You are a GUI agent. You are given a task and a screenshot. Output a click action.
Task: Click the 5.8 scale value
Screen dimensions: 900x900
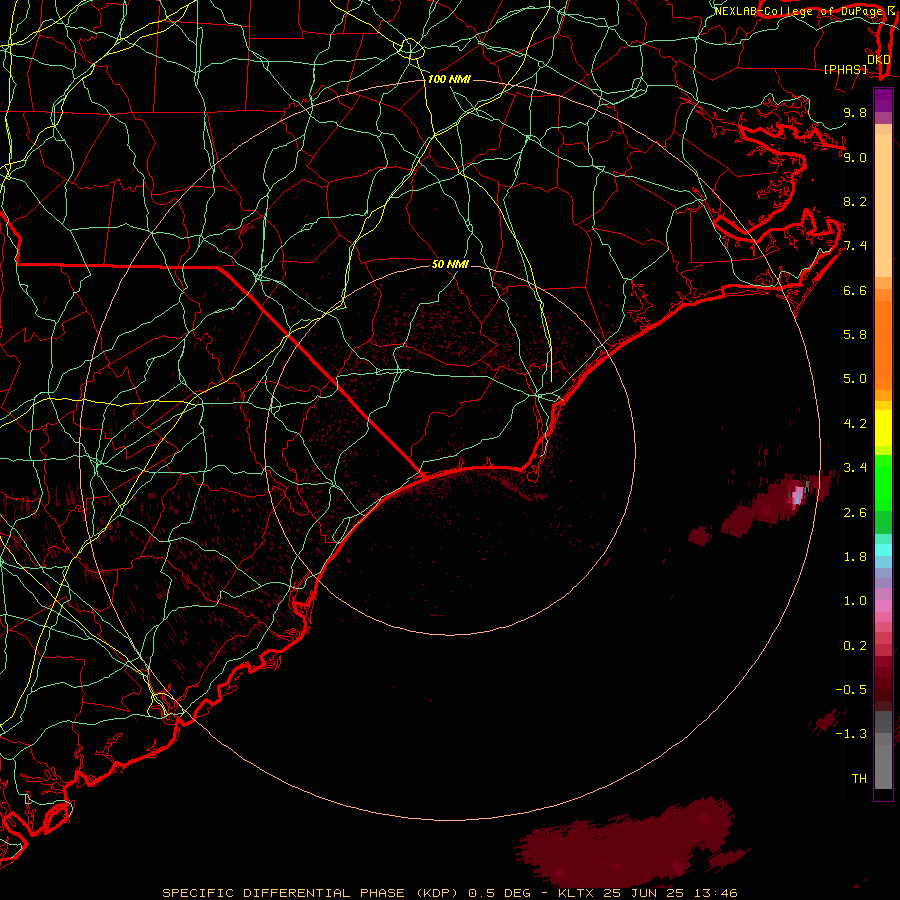click(x=855, y=335)
